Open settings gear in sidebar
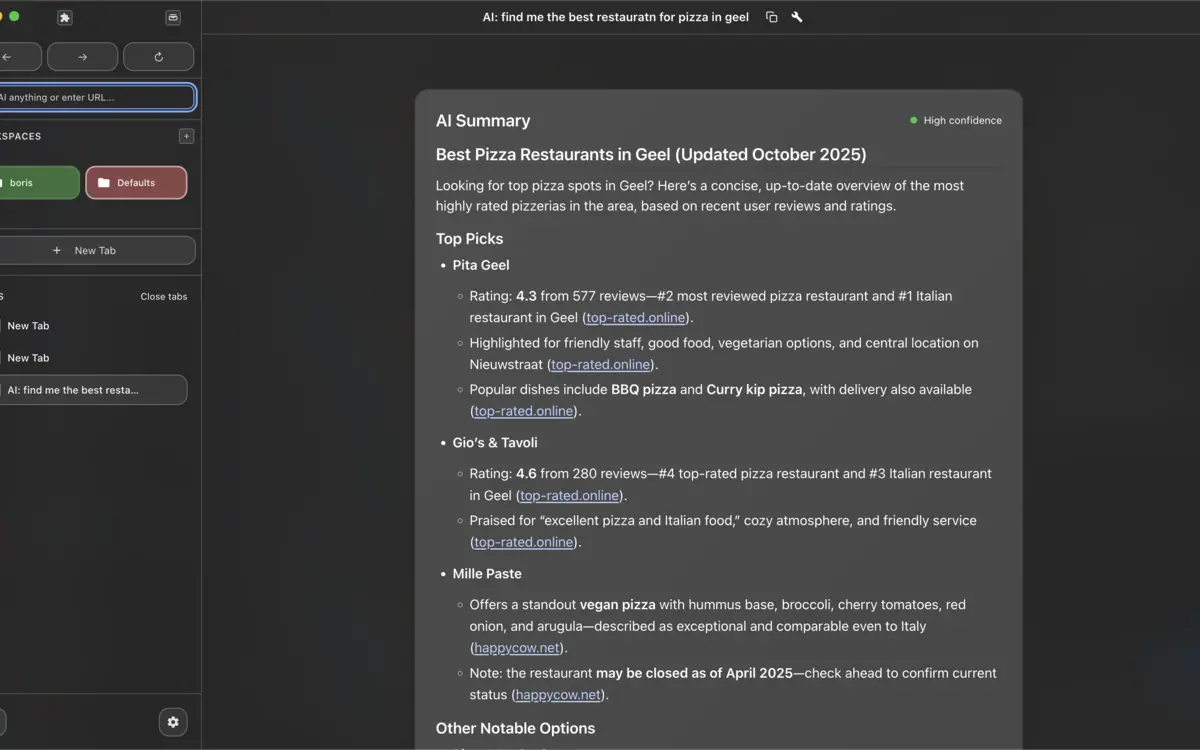 [x=173, y=722]
